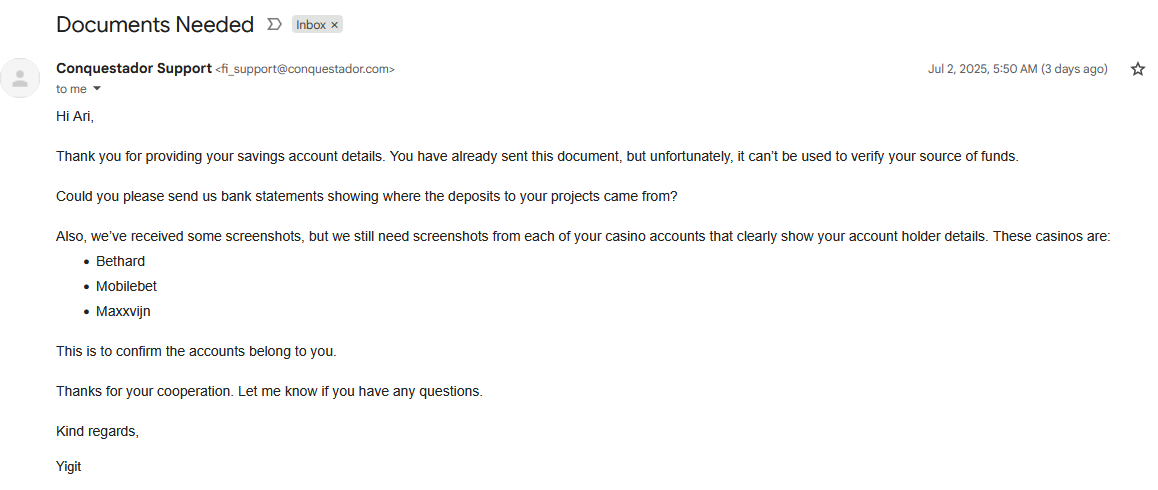This screenshot has height=490, width=1158.
Task: Expand recipient details arrow next to "to me"
Action: [96, 89]
